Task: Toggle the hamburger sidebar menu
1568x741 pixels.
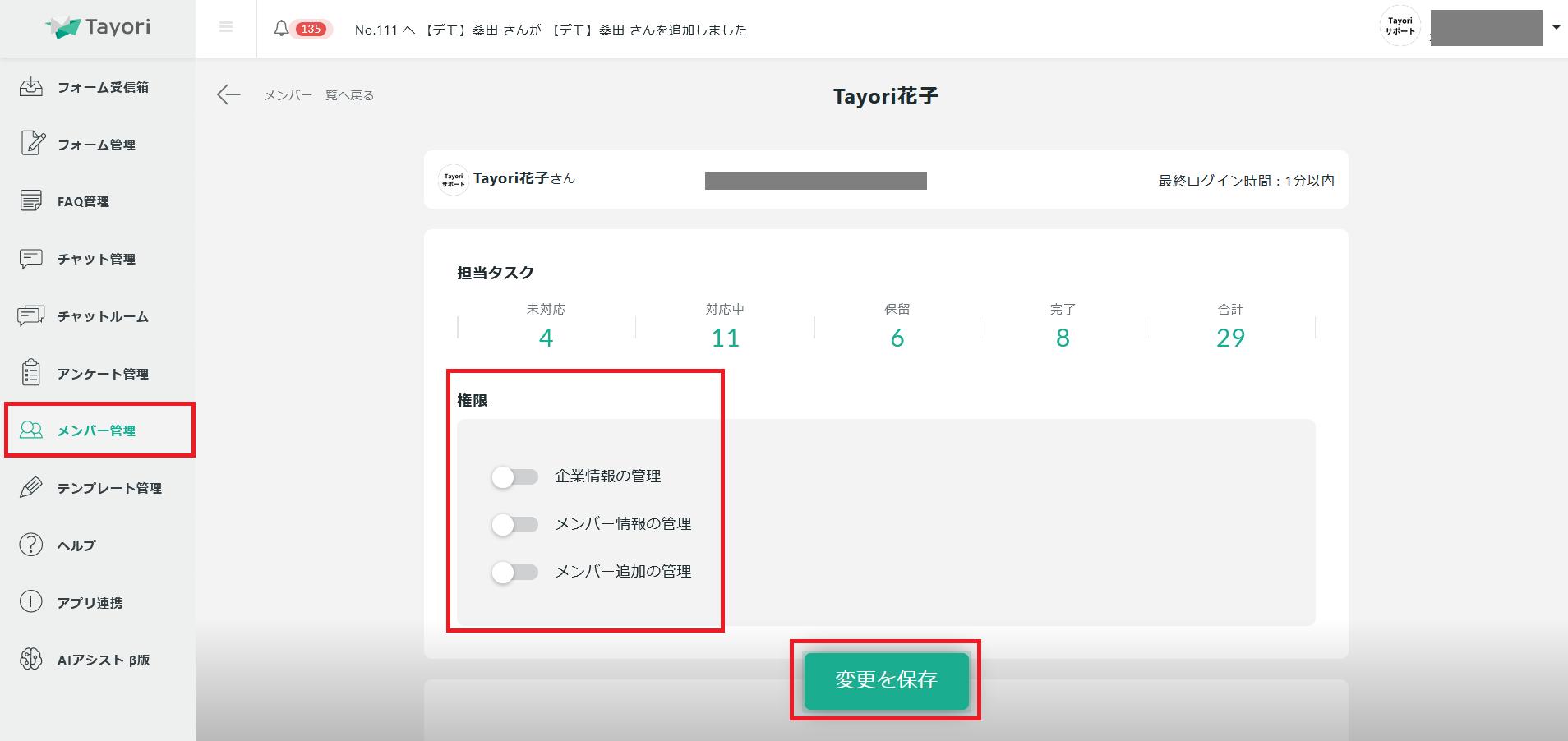Action: tap(226, 27)
